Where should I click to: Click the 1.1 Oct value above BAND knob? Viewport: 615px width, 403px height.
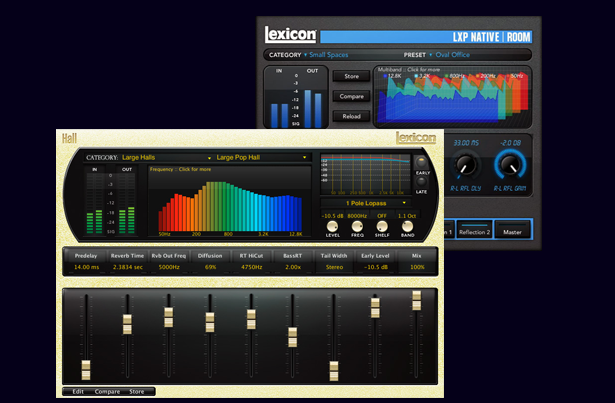pyautogui.click(x=407, y=216)
